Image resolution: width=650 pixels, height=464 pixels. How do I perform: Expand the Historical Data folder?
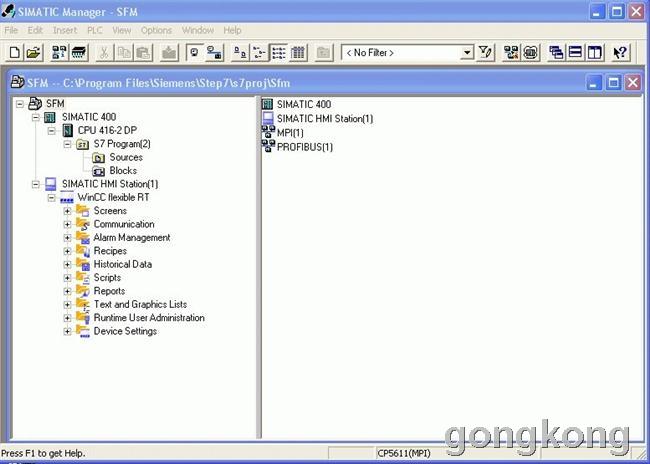pyautogui.click(x=67, y=265)
